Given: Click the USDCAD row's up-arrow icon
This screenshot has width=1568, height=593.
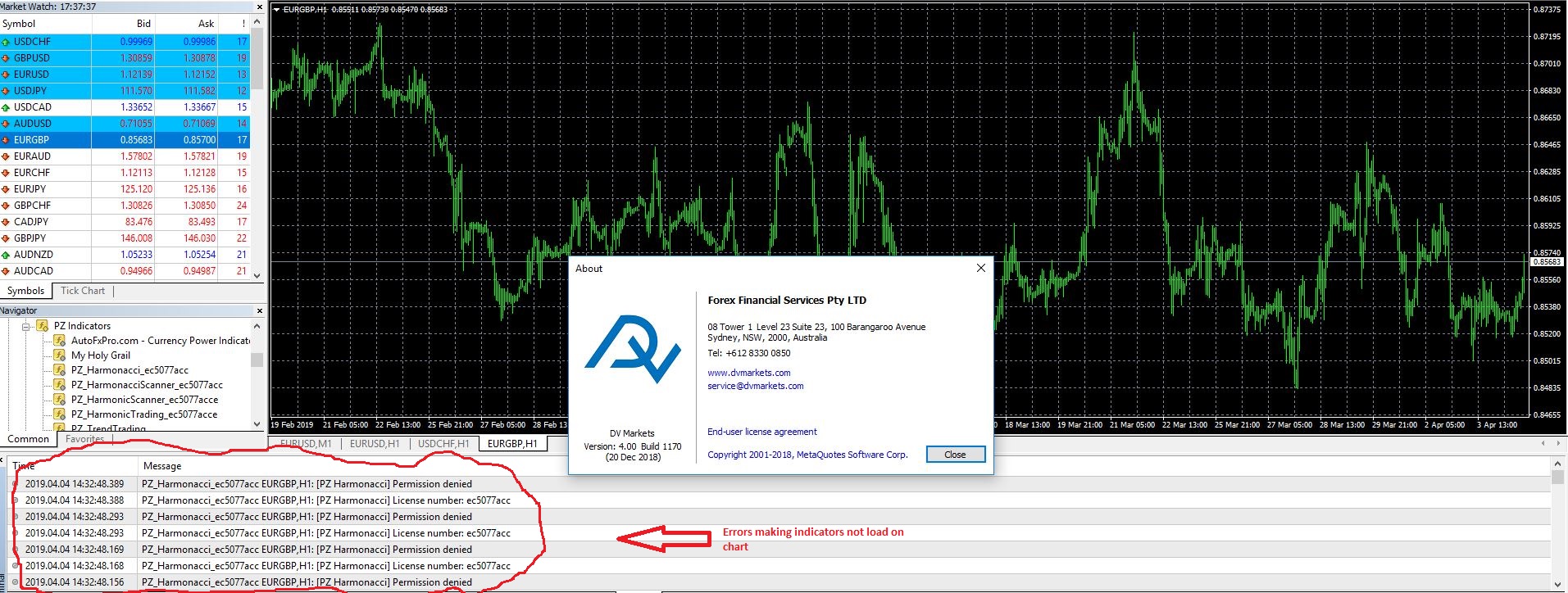Looking at the screenshot, I should tap(6, 107).
